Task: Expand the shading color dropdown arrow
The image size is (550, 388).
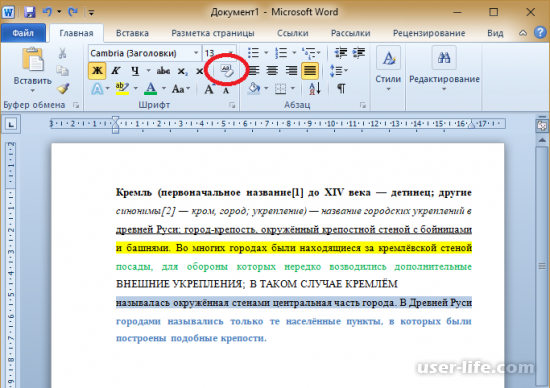Action: [266, 88]
